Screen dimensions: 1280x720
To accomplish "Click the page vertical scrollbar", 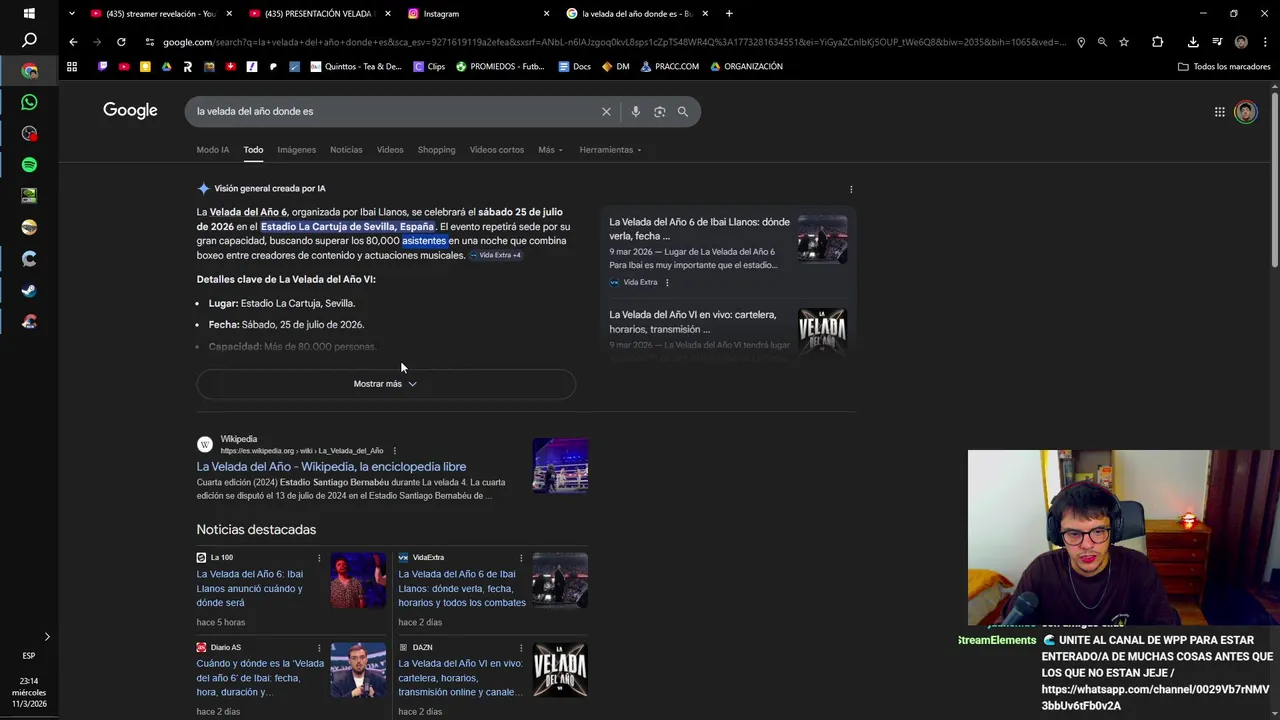I will 1274,180.
